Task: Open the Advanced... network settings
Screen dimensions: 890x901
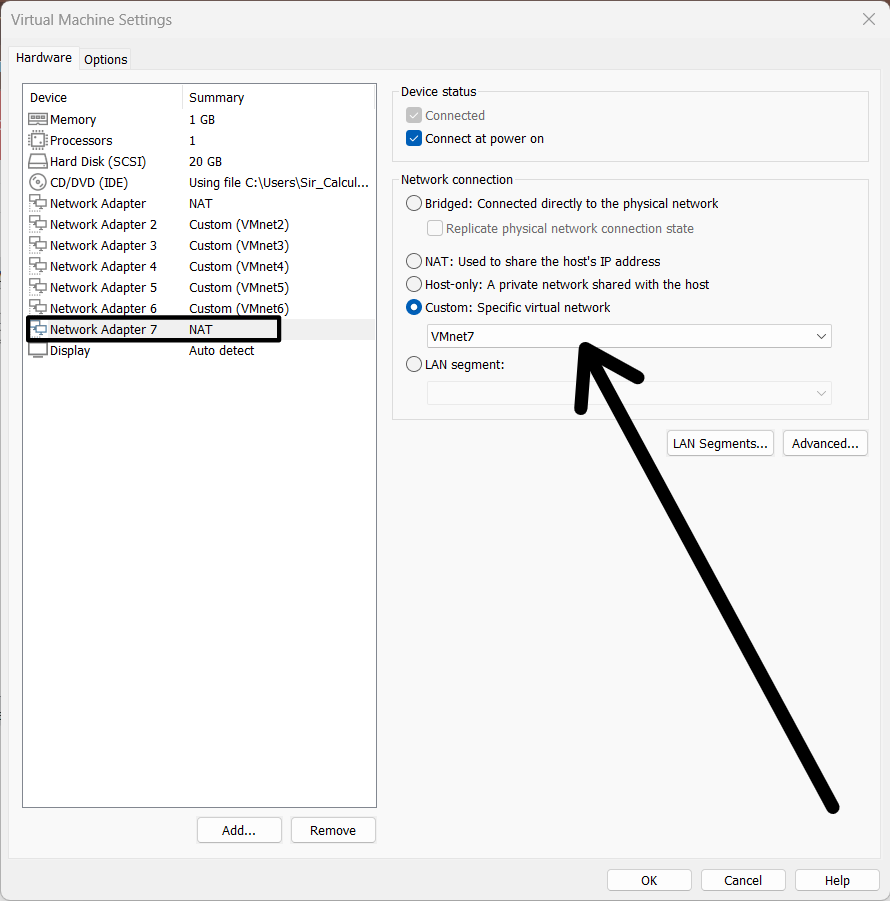Action: pyautogui.click(x=825, y=444)
